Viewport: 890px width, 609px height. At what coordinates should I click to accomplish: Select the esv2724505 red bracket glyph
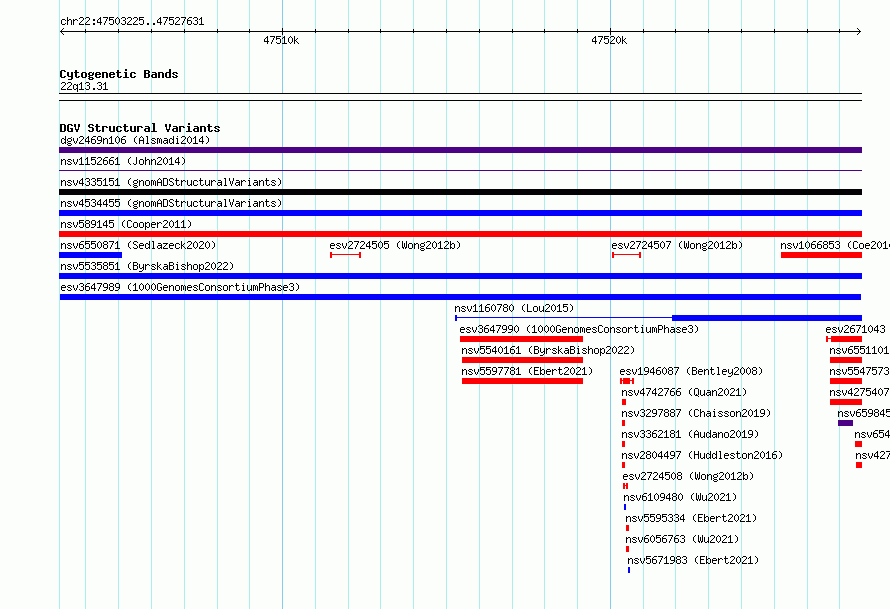345,255
